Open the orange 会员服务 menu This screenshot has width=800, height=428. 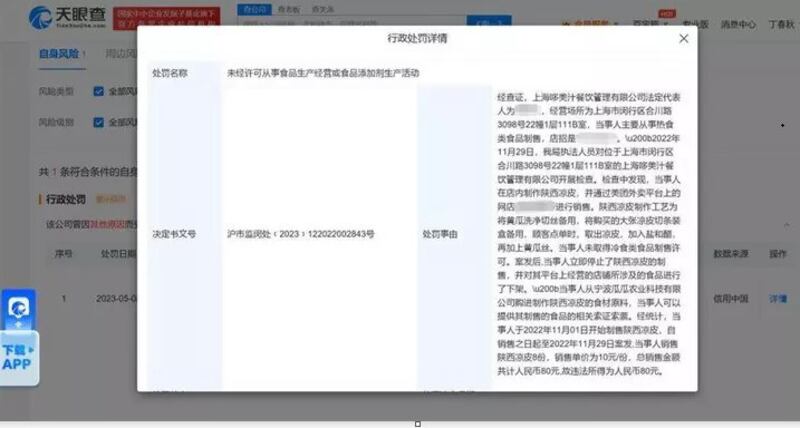click(589, 24)
